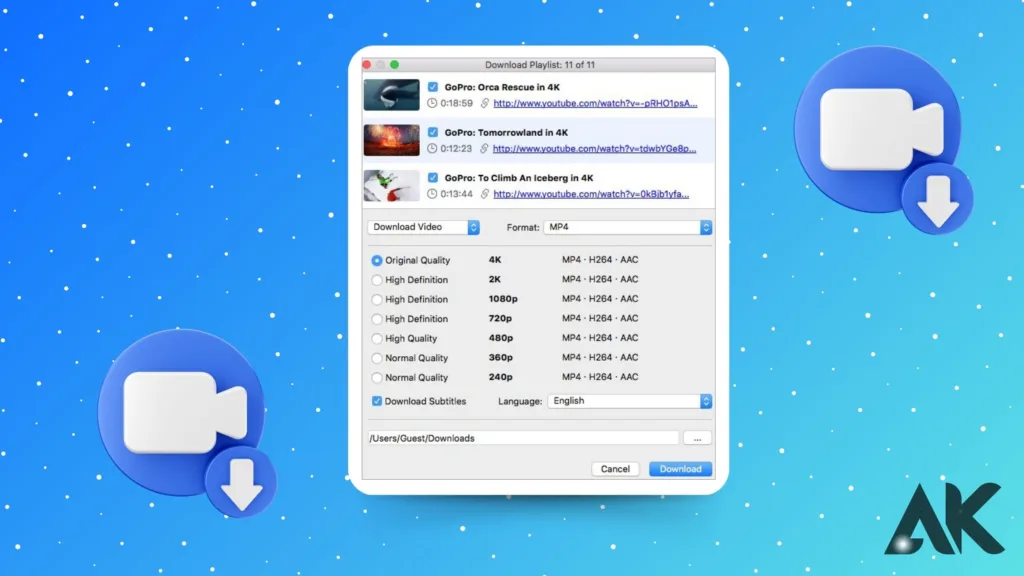Viewport: 1024px width, 576px height.
Task: Choose the 240p Normal Quality radio option
Action: pyautogui.click(x=377, y=378)
